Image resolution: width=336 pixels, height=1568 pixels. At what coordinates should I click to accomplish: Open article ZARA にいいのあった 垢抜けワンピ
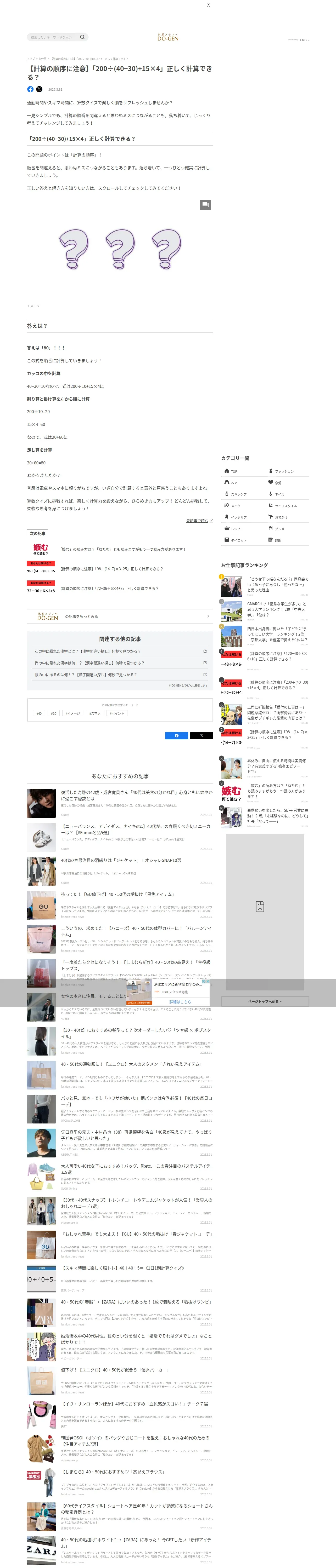[120, 1313]
